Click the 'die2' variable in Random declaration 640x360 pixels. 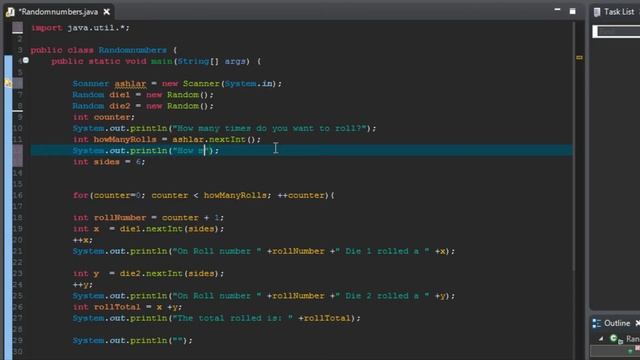(120, 106)
